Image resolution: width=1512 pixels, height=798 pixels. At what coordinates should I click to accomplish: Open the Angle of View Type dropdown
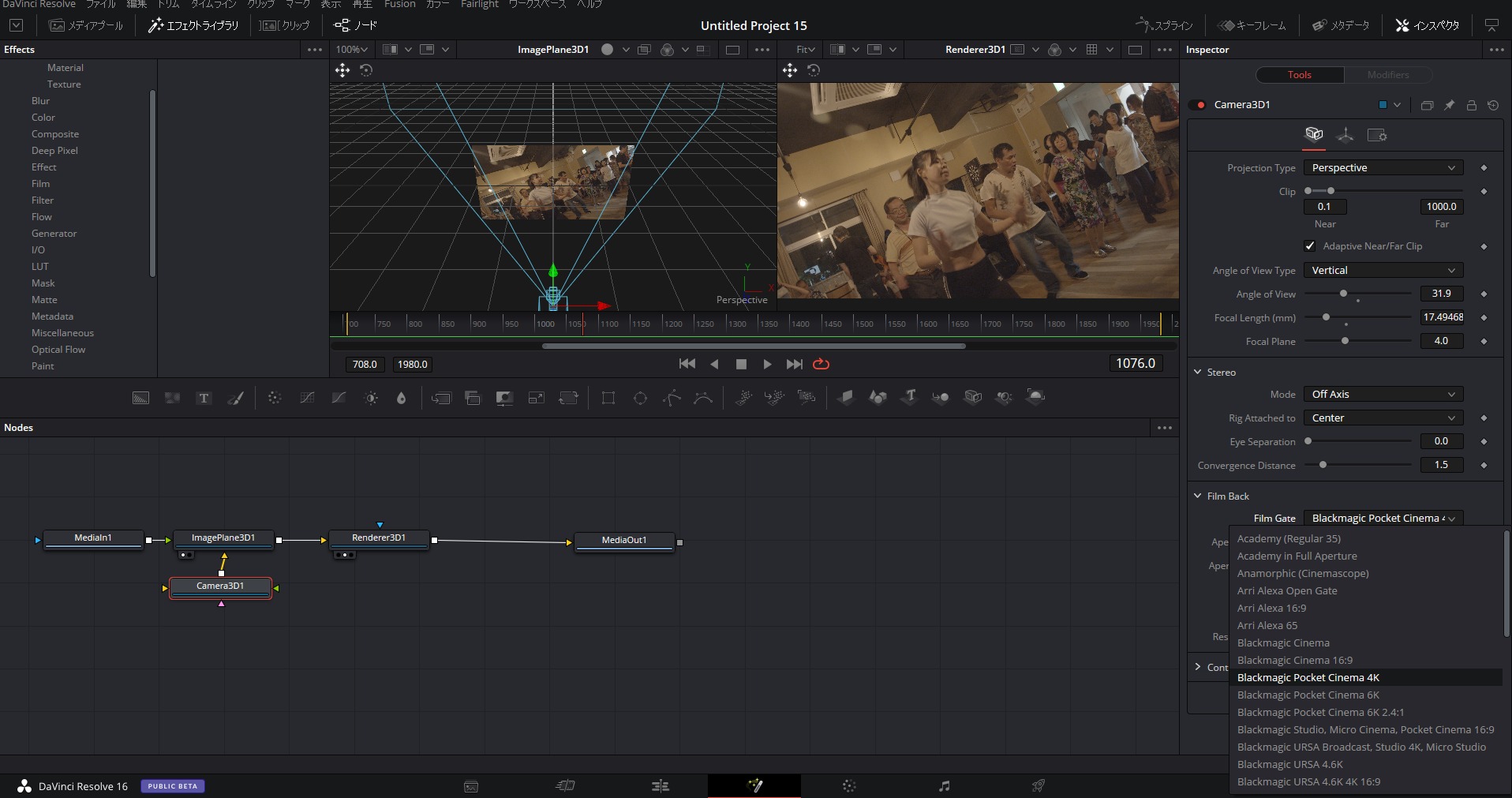tap(1382, 270)
